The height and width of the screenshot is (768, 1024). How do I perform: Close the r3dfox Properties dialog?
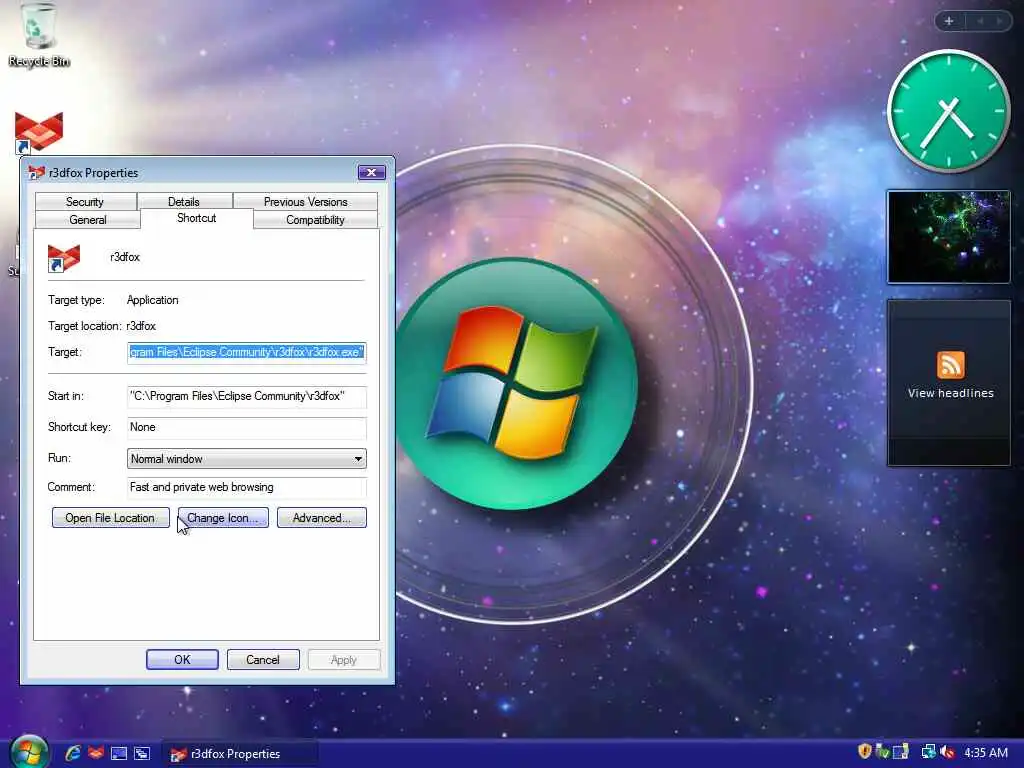(372, 172)
